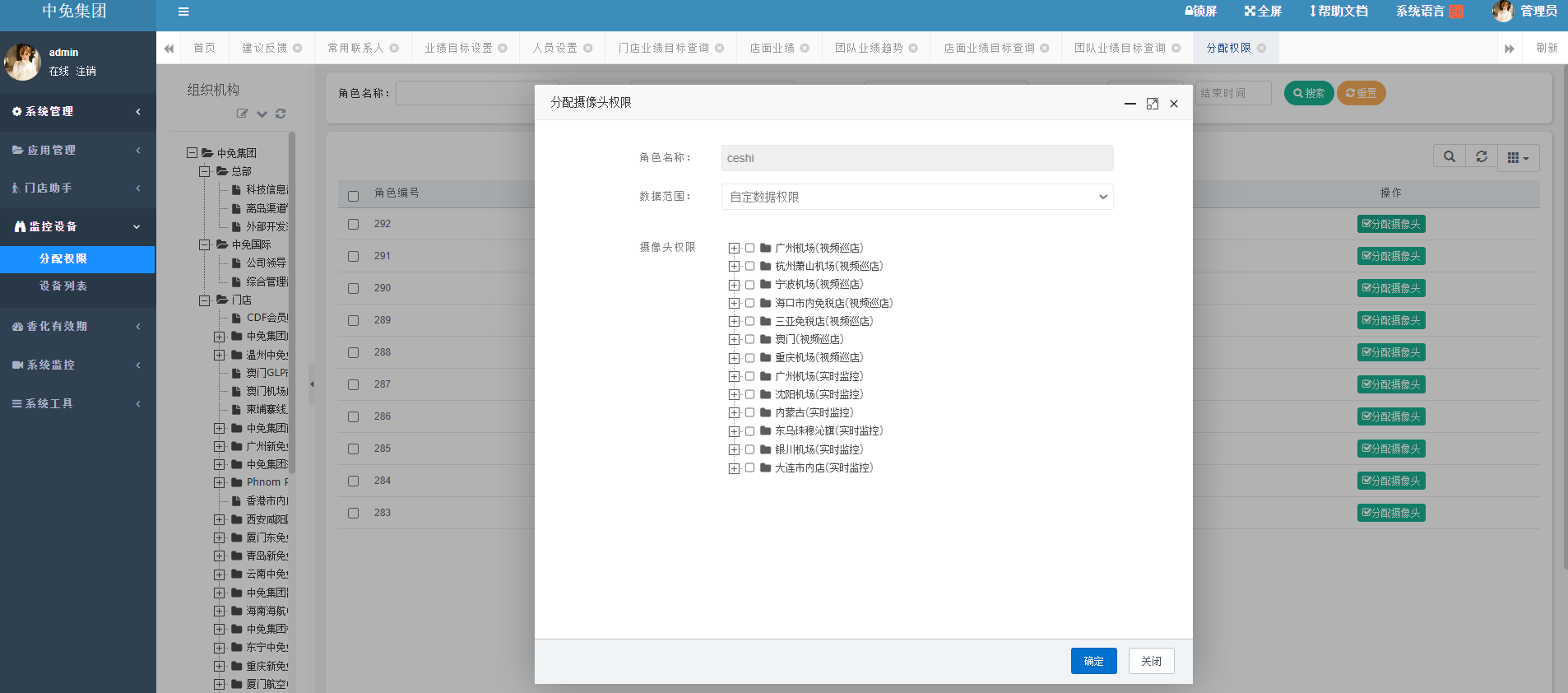Click the 关闭 button in dialog
The image size is (1568, 693).
[x=1151, y=661]
